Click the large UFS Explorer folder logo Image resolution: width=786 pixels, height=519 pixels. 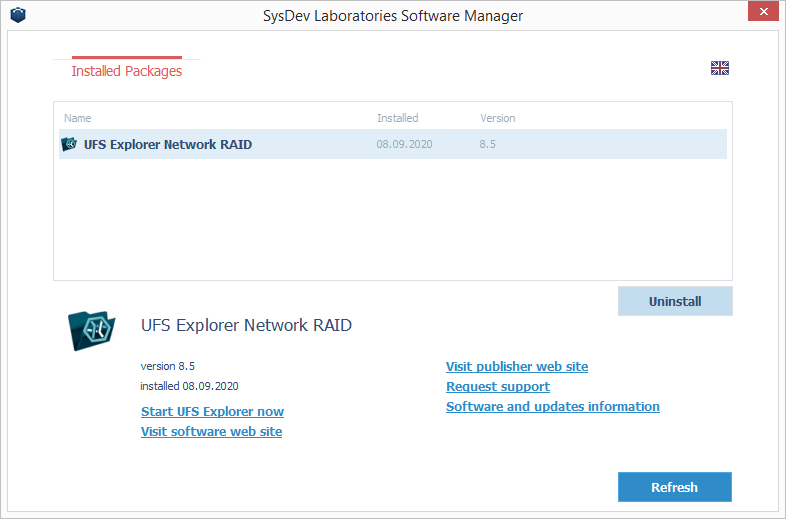click(x=91, y=330)
